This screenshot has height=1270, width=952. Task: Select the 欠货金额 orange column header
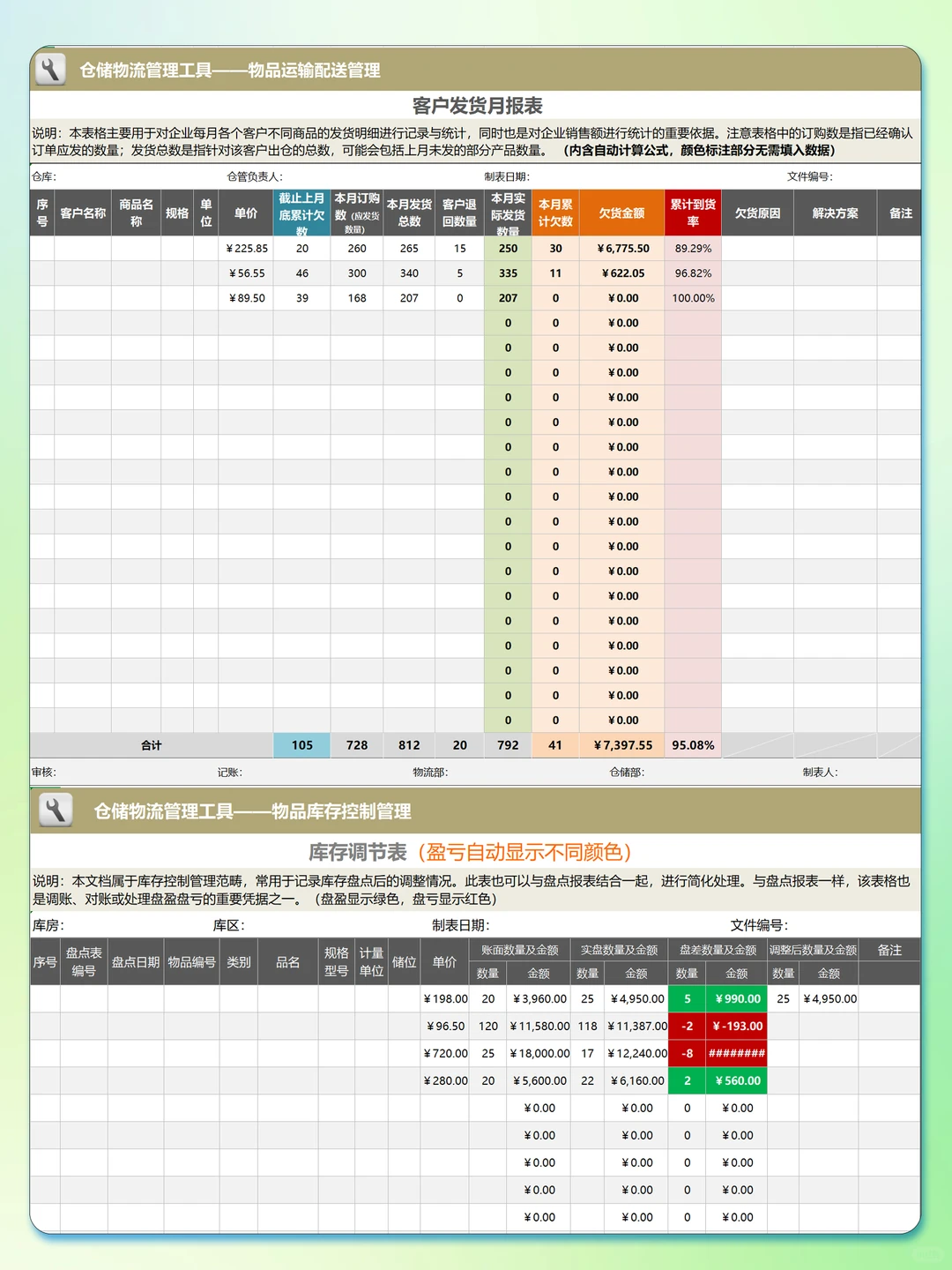pyautogui.click(x=623, y=213)
